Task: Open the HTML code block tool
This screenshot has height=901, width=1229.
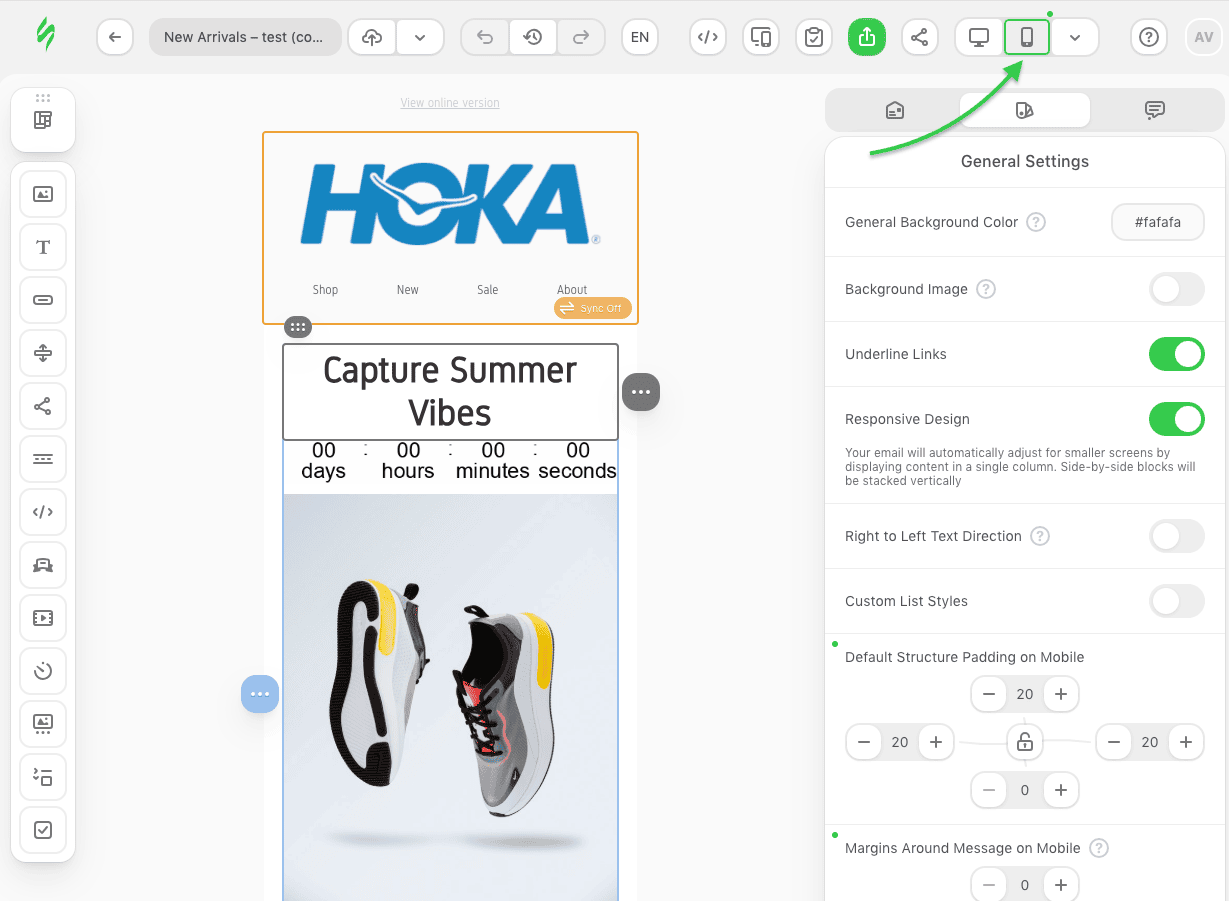Action: (42, 512)
